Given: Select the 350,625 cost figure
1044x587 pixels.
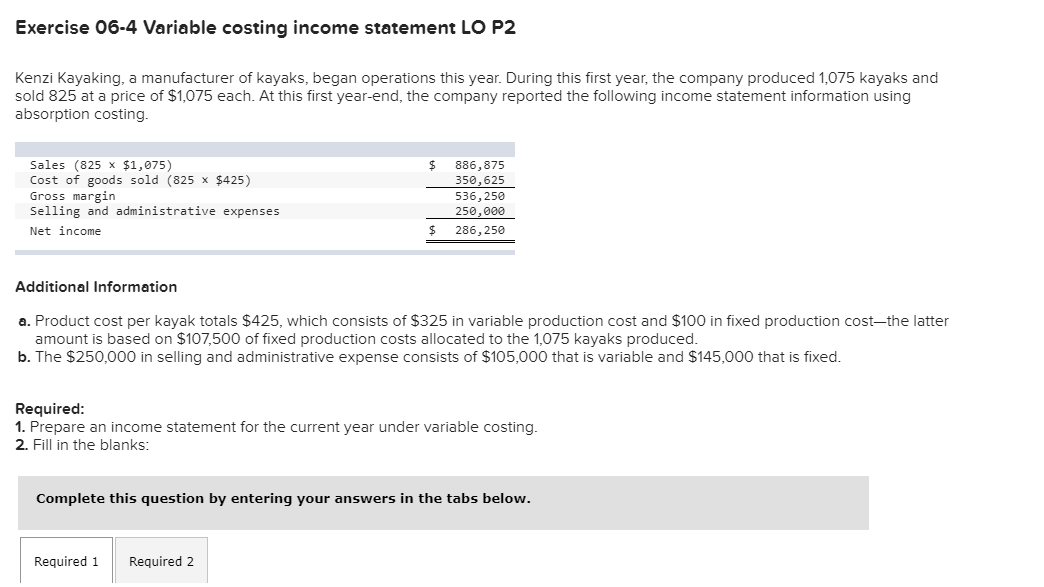Looking at the screenshot, I should [x=483, y=180].
